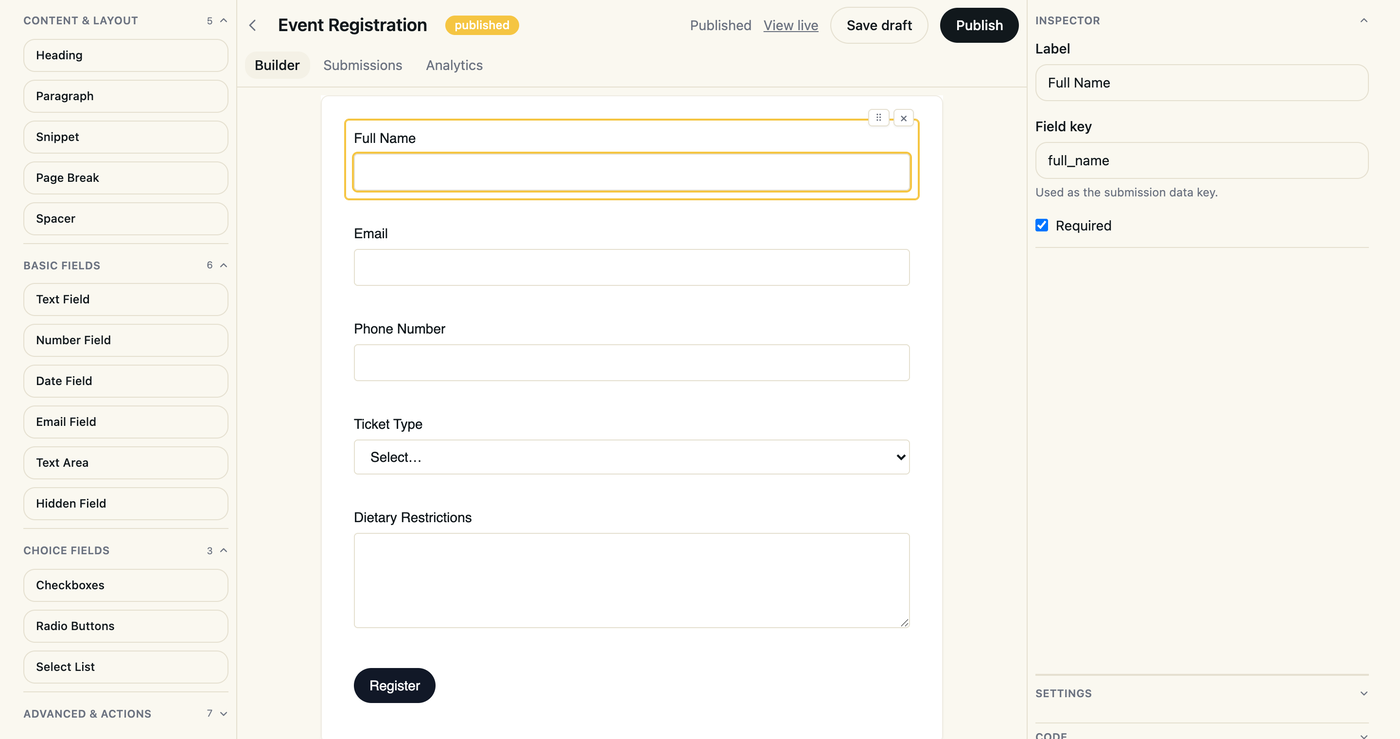Click the Phone Number input field
The height and width of the screenshot is (739, 1400).
(x=632, y=362)
